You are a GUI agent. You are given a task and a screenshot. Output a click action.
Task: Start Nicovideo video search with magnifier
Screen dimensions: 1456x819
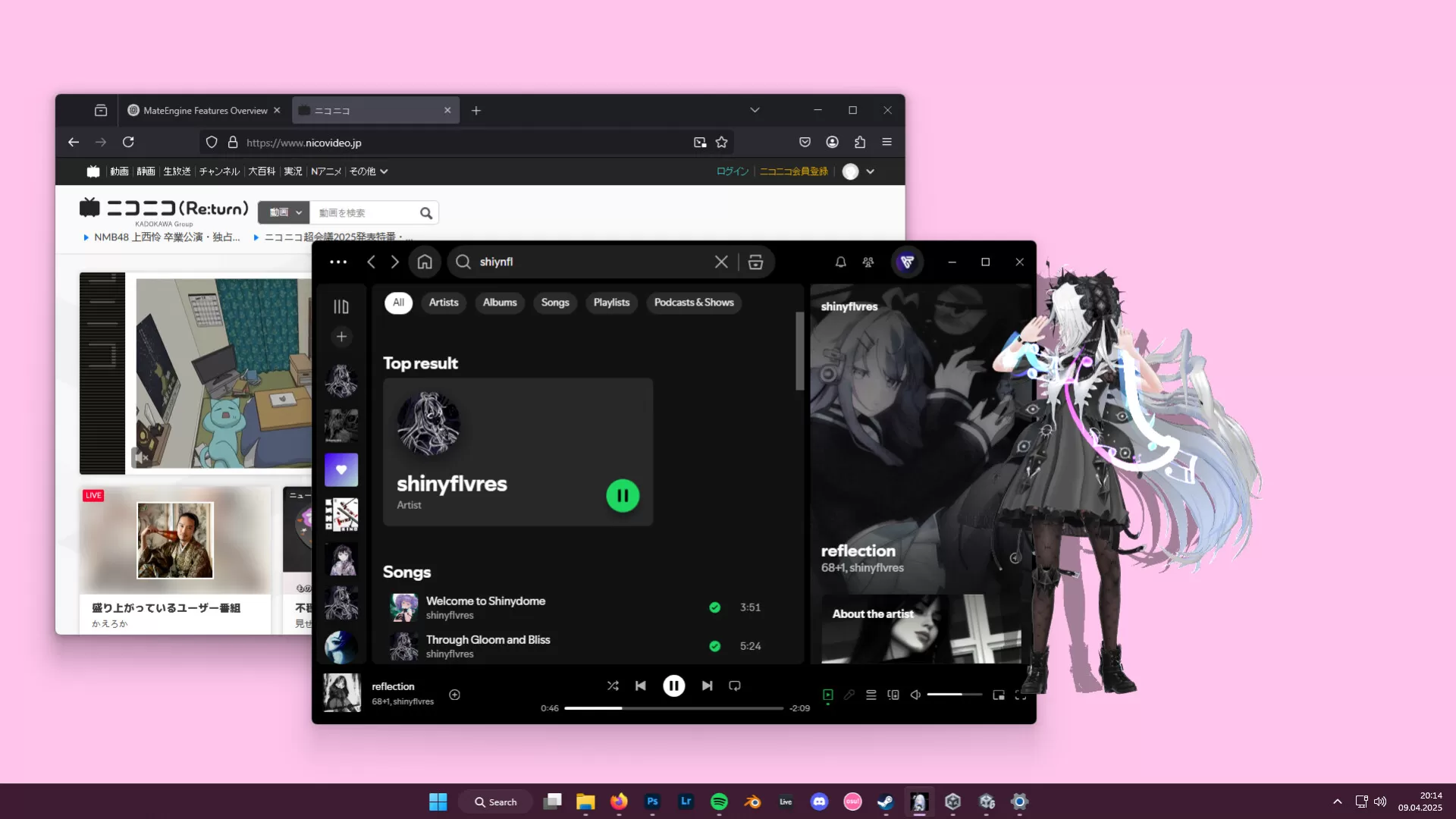click(426, 212)
